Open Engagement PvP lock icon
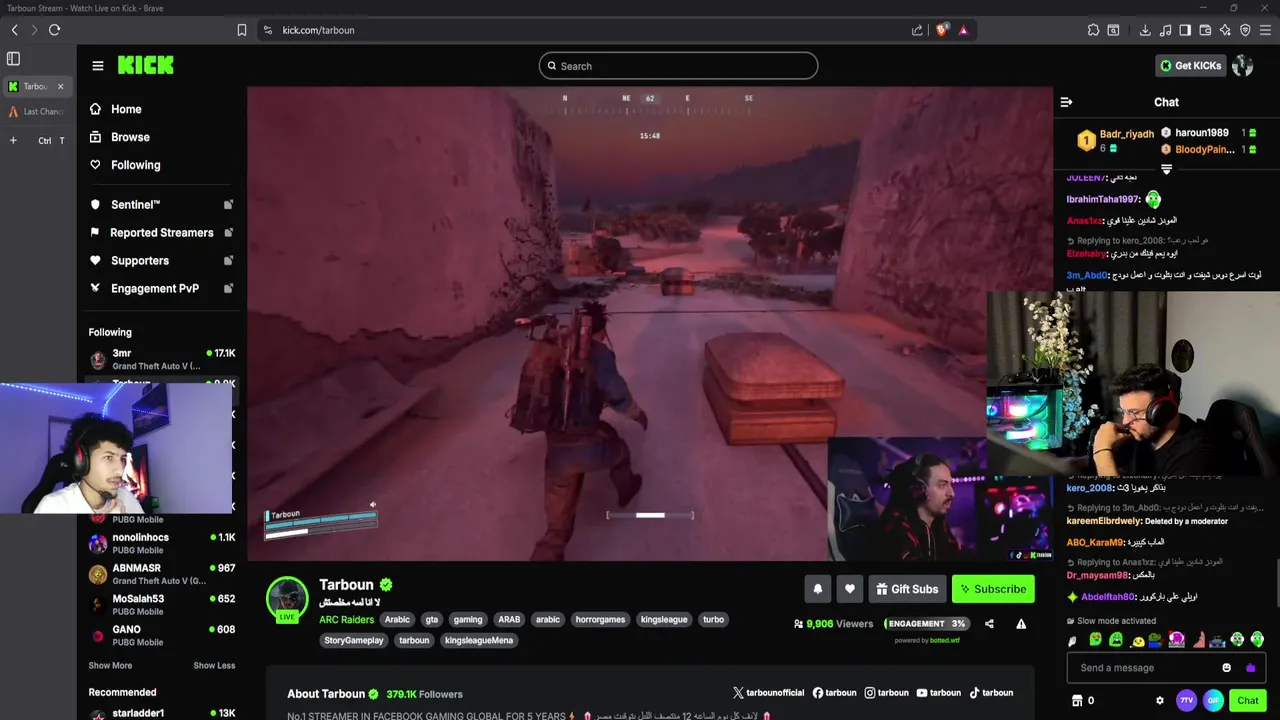 click(228, 289)
